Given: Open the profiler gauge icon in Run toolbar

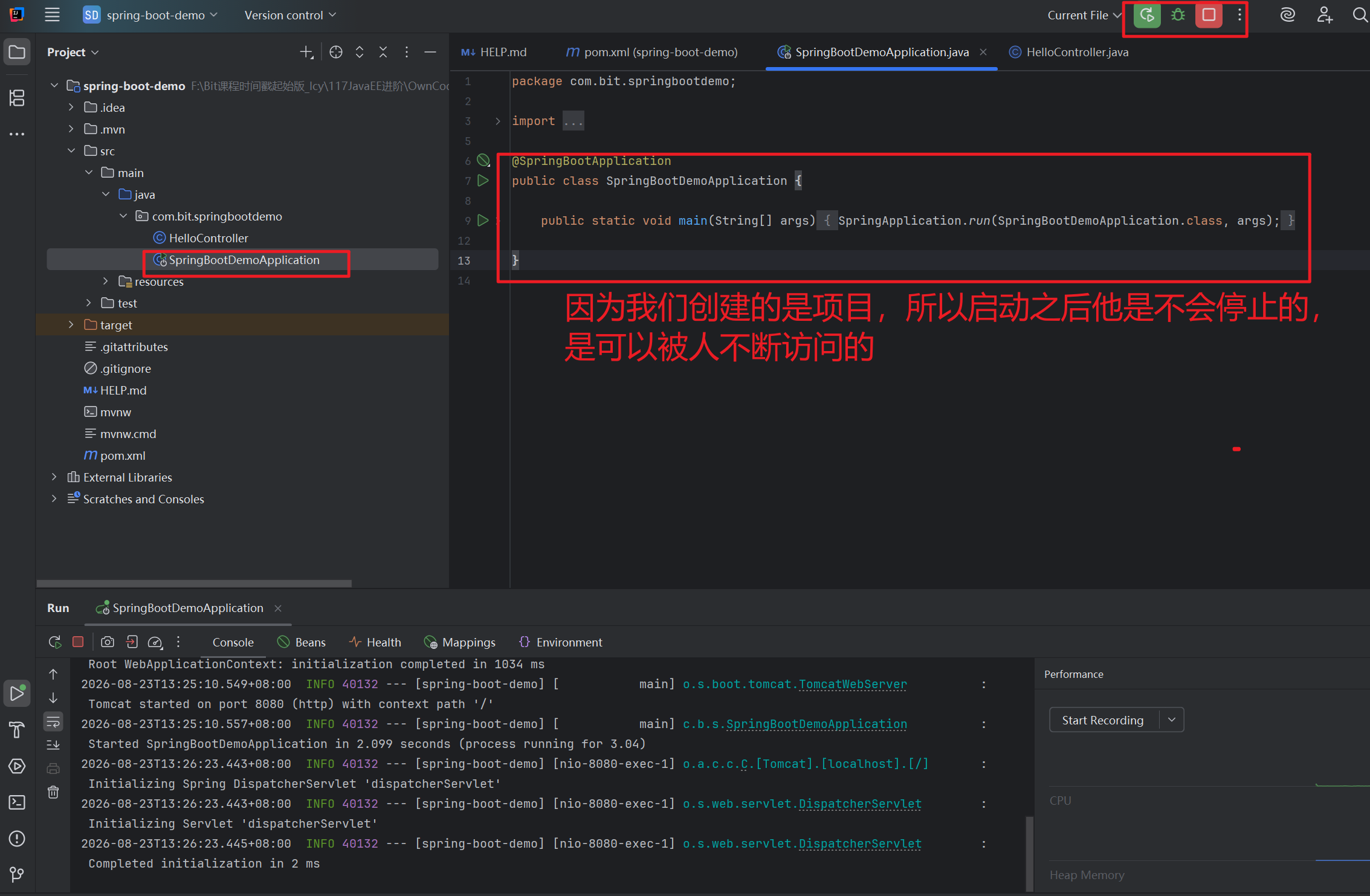Looking at the screenshot, I should point(155,642).
